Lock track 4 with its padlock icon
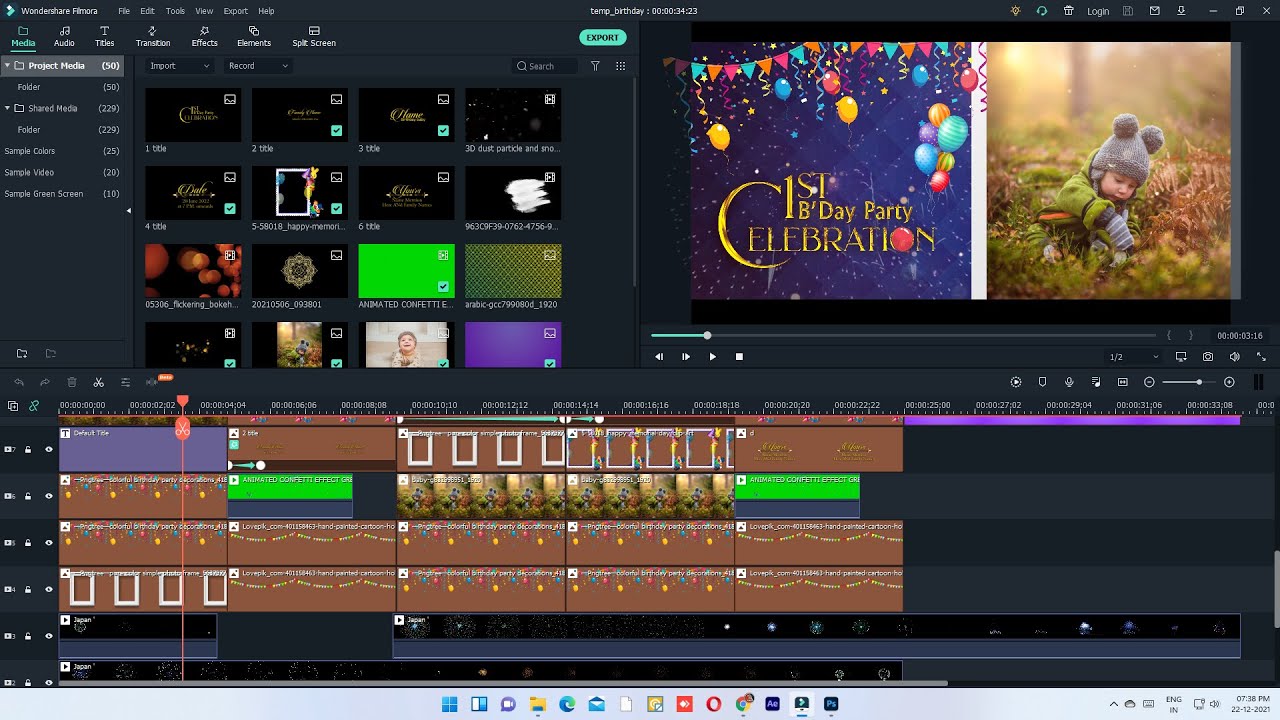Image resolution: width=1280 pixels, height=720 pixels. point(28,589)
